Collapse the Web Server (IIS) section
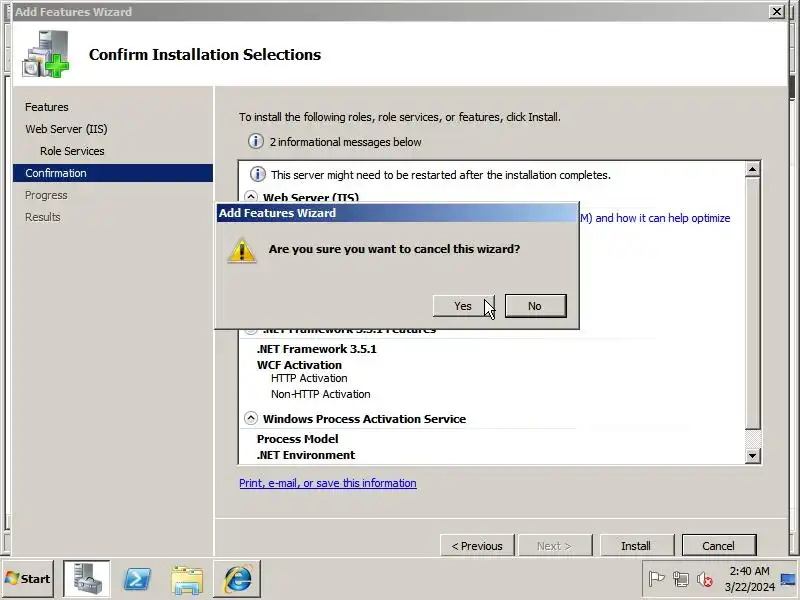 point(251,196)
